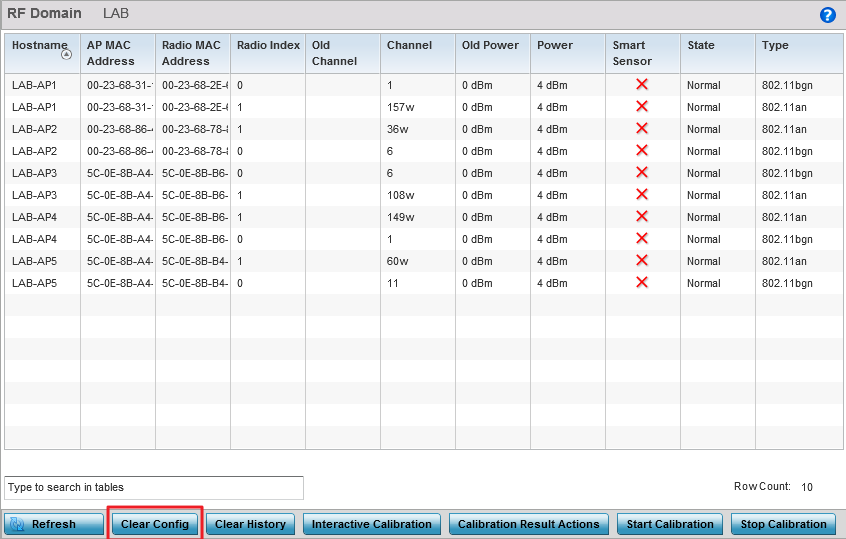The width and height of the screenshot is (846, 539).
Task: Stop Calibration process
Action: point(784,524)
